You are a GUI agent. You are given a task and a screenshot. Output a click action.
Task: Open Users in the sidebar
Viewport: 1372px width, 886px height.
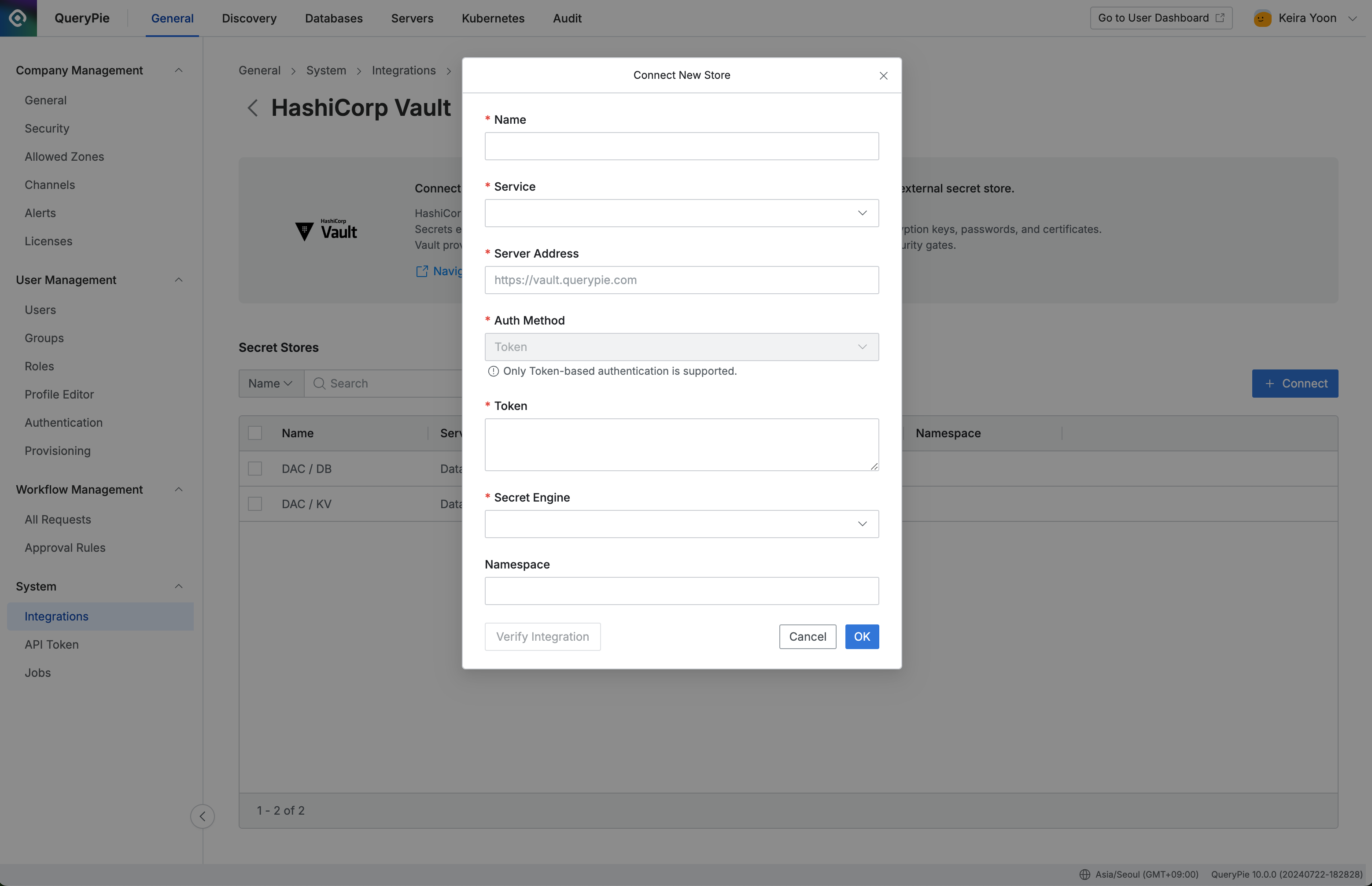pyautogui.click(x=40, y=310)
